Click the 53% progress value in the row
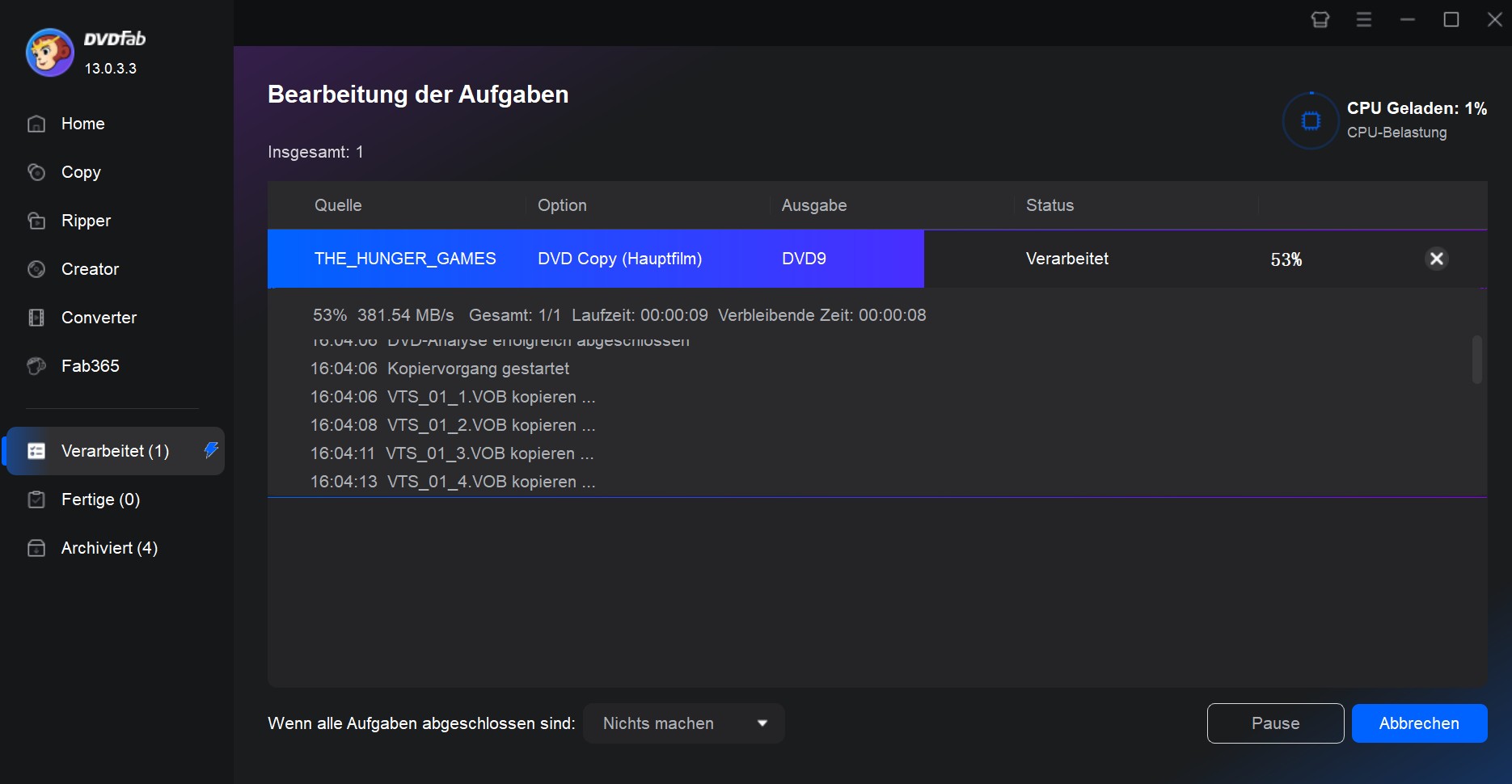The image size is (1512, 784). point(1286,259)
